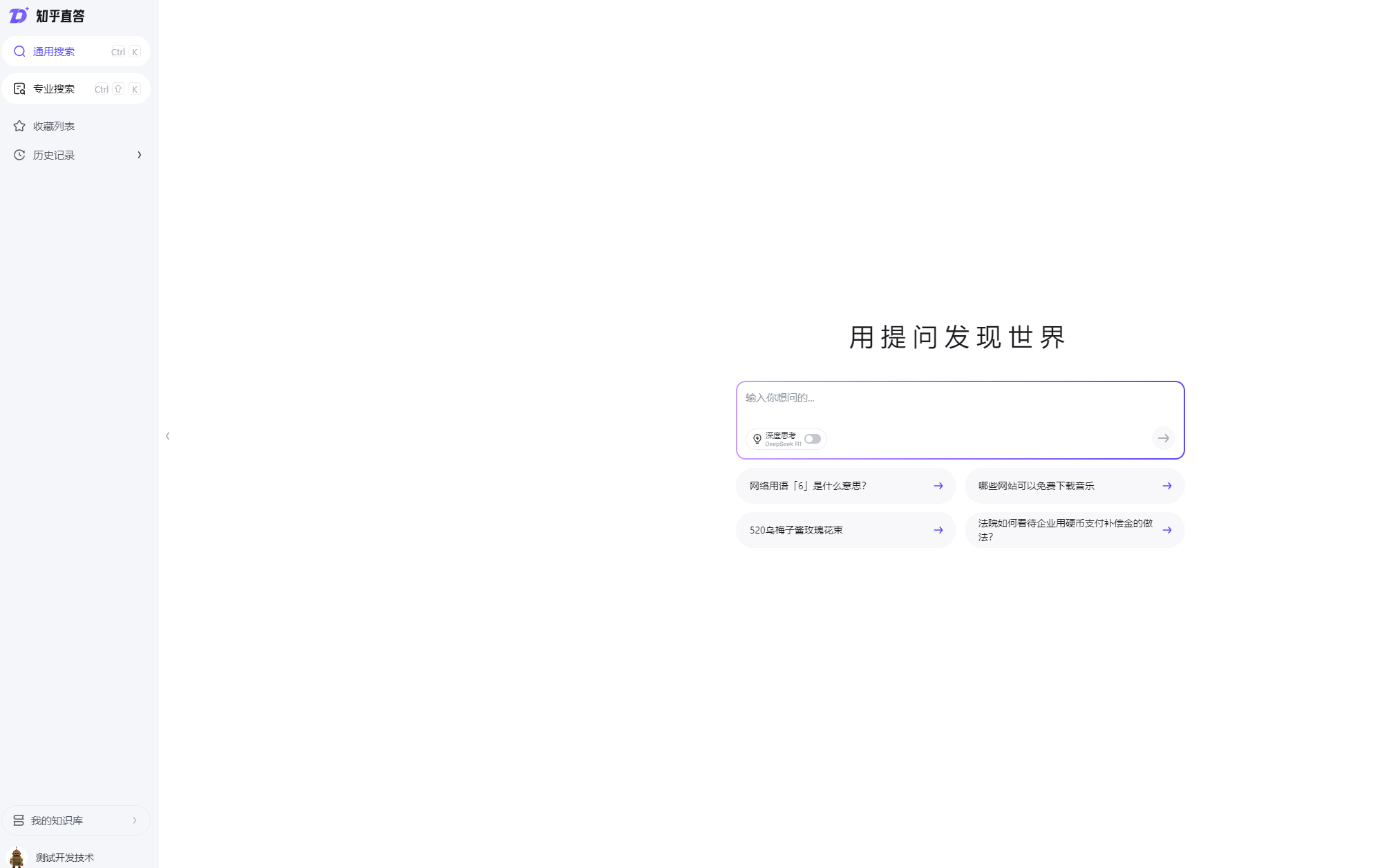Click the 通用搜索 magnifier icon
Viewport: 1400px width, 868px height.
pos(19,51)
